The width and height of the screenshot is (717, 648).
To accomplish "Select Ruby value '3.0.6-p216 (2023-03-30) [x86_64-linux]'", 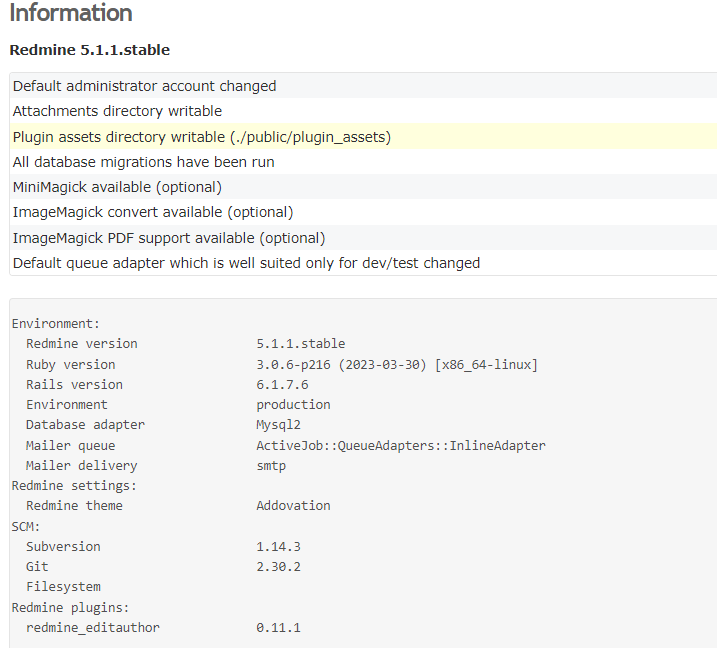I will coord(397,364).
